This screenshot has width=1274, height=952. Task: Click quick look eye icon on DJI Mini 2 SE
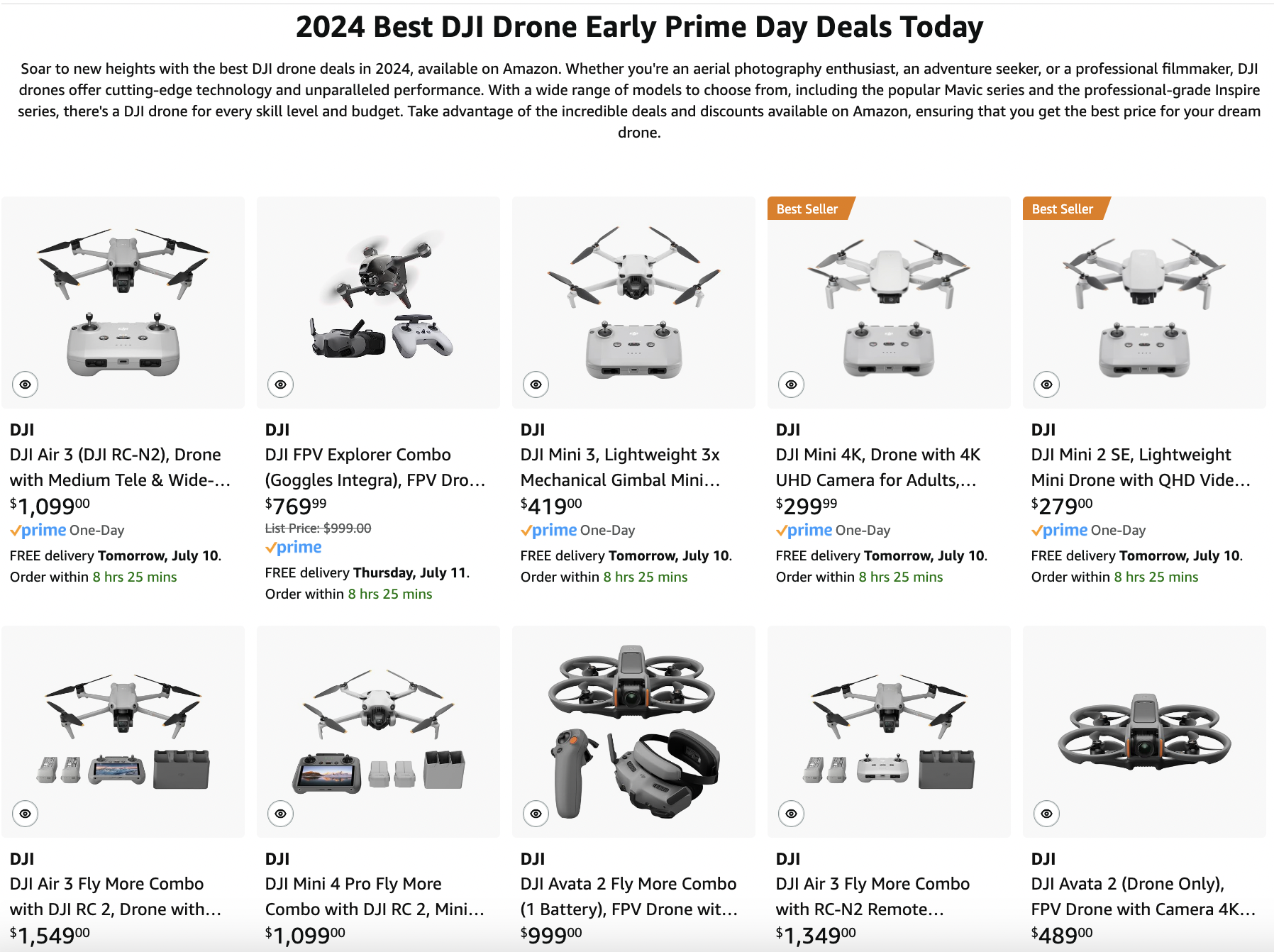tap(1047, 384)
